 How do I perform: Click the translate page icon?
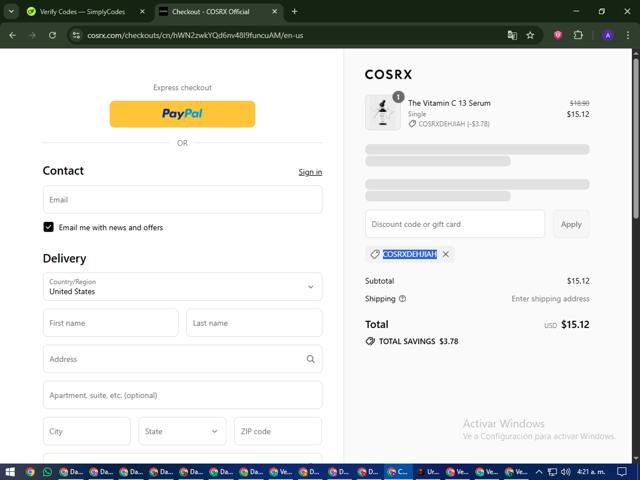(512, 35)
